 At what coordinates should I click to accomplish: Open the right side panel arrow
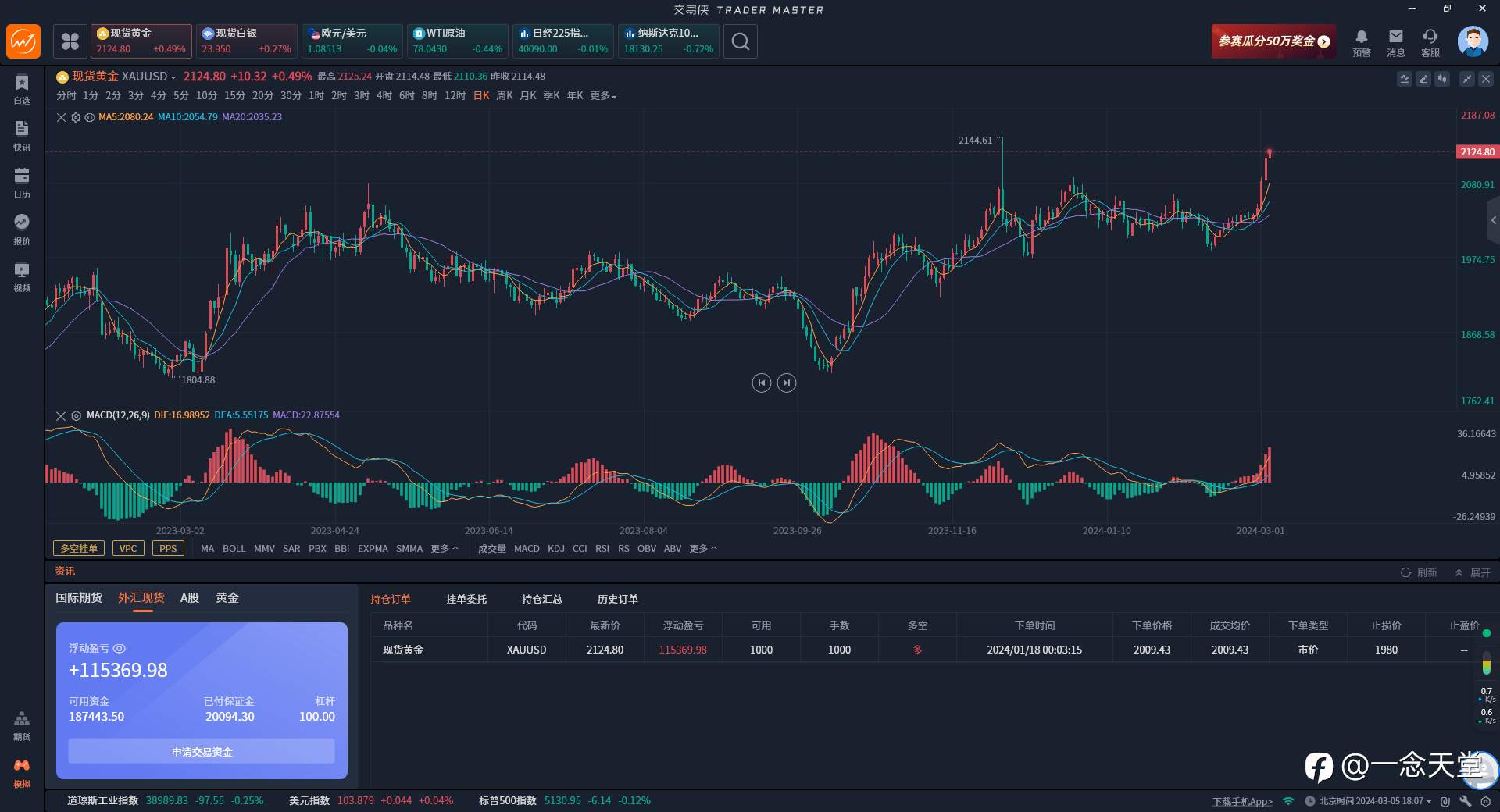pyautogui.click(x=1493, y=221)
